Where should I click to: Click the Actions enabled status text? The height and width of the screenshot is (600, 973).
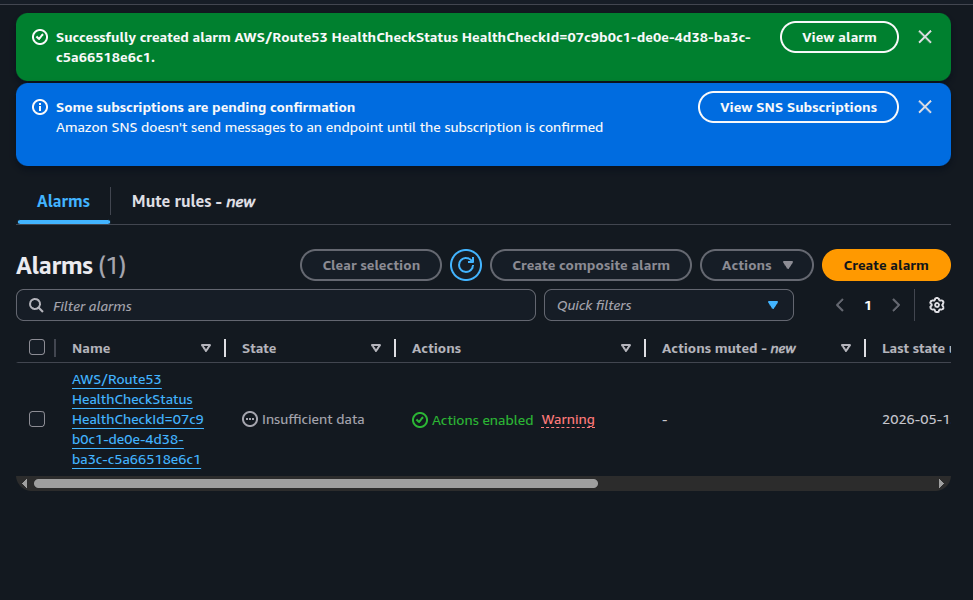[482, 420]
